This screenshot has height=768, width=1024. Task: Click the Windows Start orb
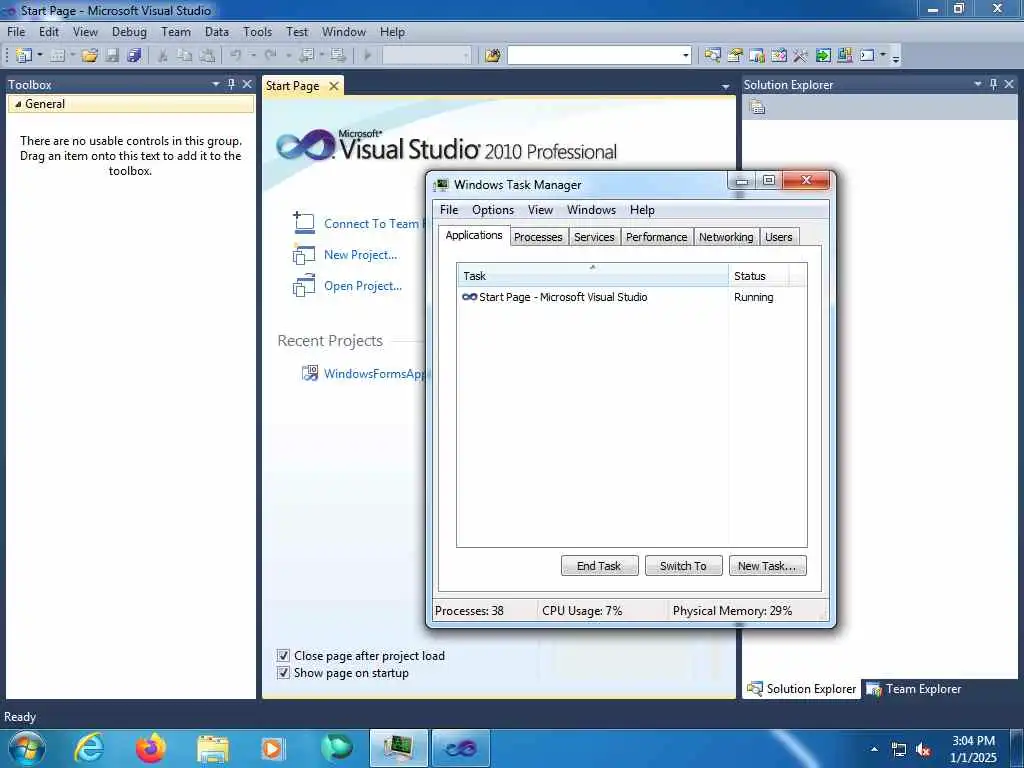[27, 748]
